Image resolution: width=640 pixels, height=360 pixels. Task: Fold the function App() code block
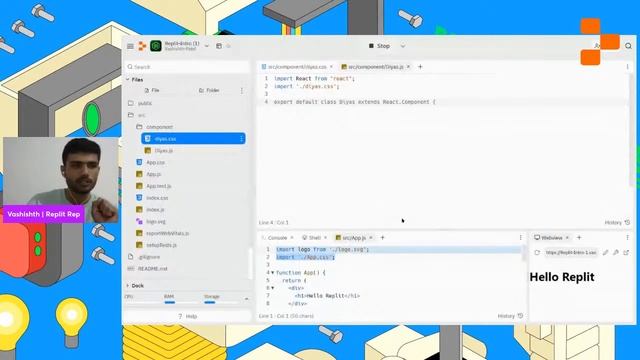(272, 272)
